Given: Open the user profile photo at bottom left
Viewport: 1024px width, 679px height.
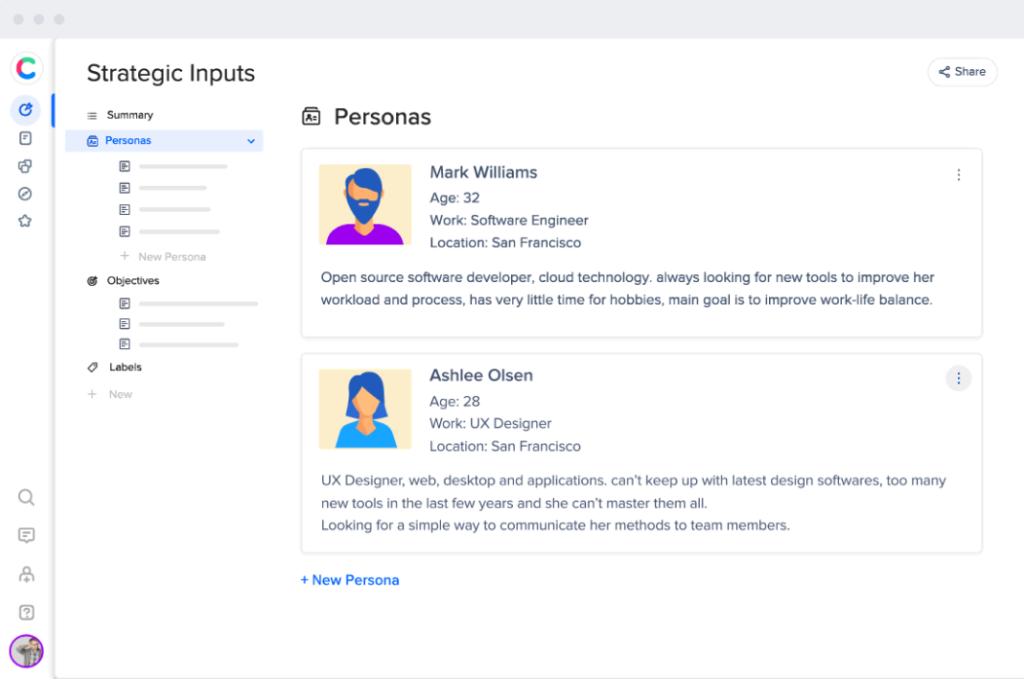Looking at the screenshot, I should tap(27, 651).
